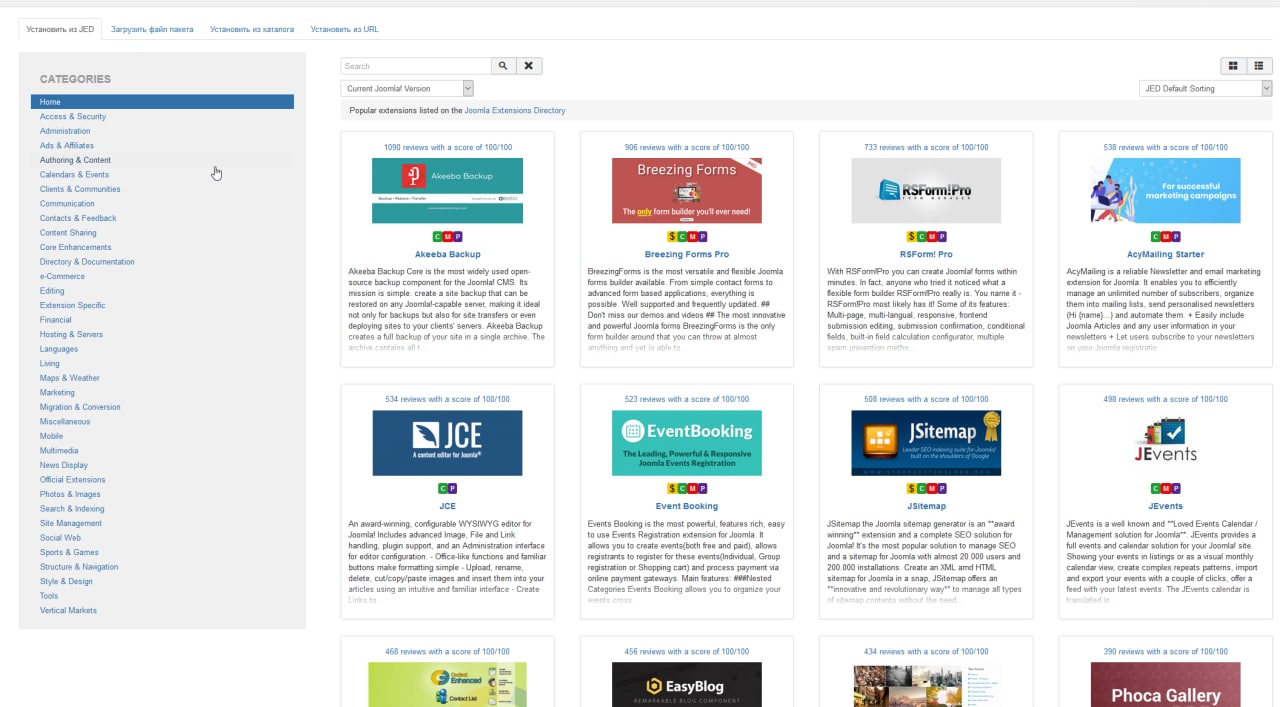The height and width of the screenshot is (707, 1280).
Task: Open the Akeeba Backup logo thumbnail
Action: [447, 190]
